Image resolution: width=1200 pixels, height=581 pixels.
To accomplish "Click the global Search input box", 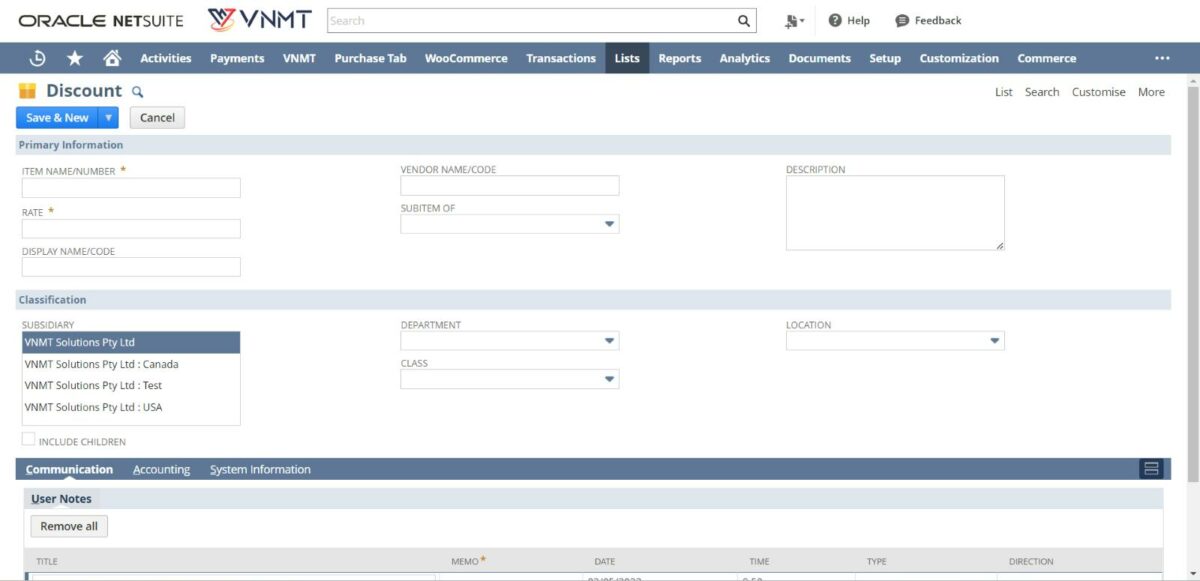I will tap(532, 20).
